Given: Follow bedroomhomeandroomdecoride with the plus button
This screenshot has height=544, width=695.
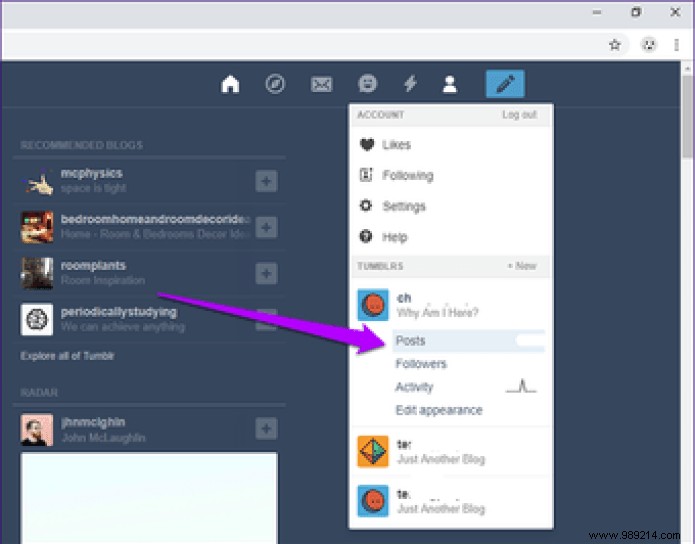Looking at the screenshot, I should coord(266,227).
